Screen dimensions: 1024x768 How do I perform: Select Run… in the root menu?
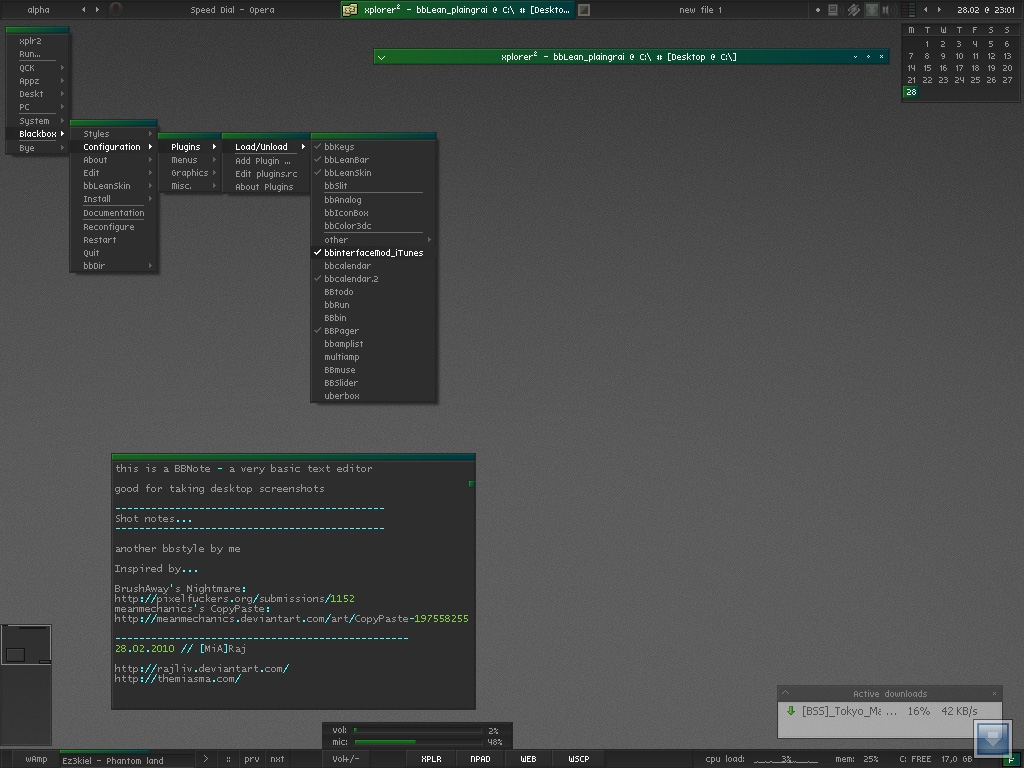coord(37,54)
